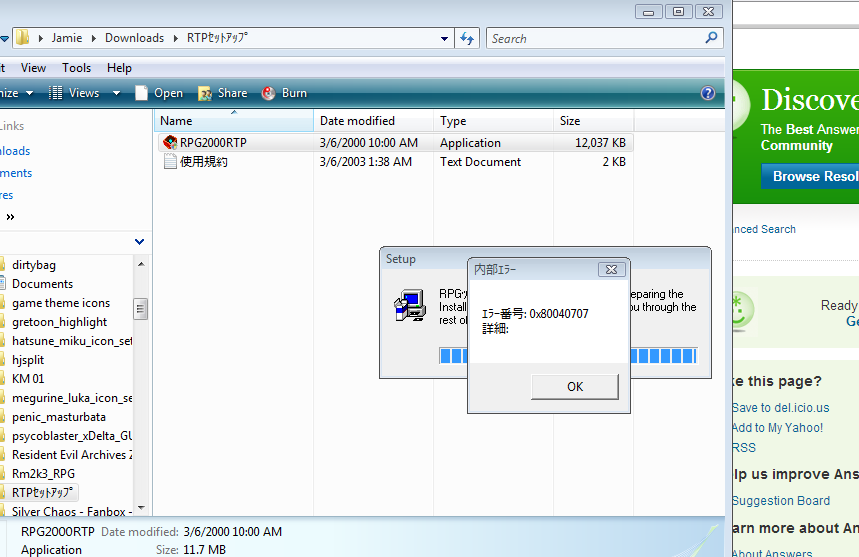Select the hjsplit folder
This screenshot has height=557, width=859.
28,360
